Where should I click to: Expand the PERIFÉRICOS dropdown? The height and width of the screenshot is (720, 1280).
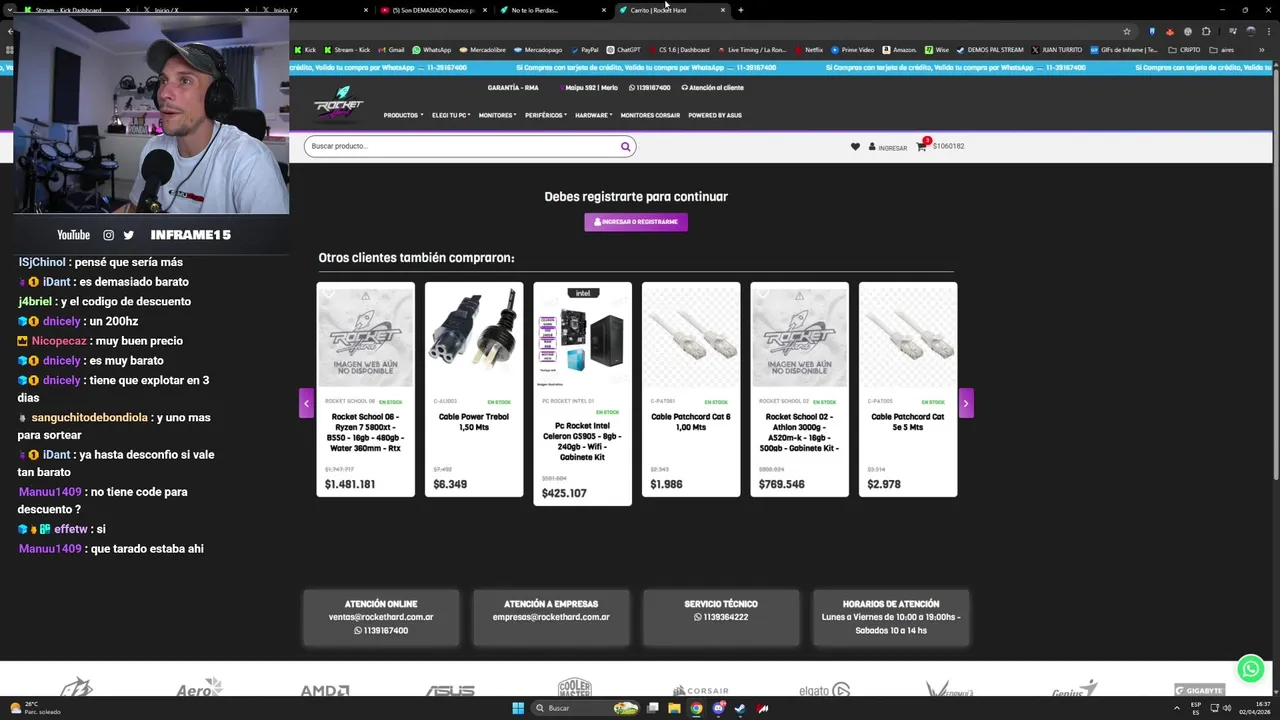(546, 115)
